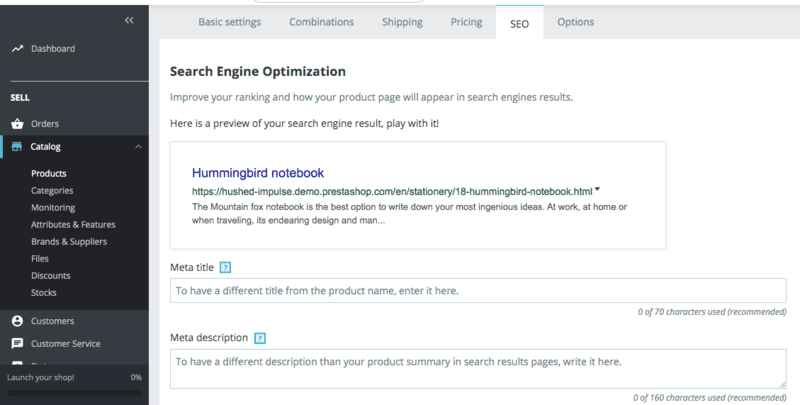Open Attributes & Features submenu item

click(x=73, y=224)
